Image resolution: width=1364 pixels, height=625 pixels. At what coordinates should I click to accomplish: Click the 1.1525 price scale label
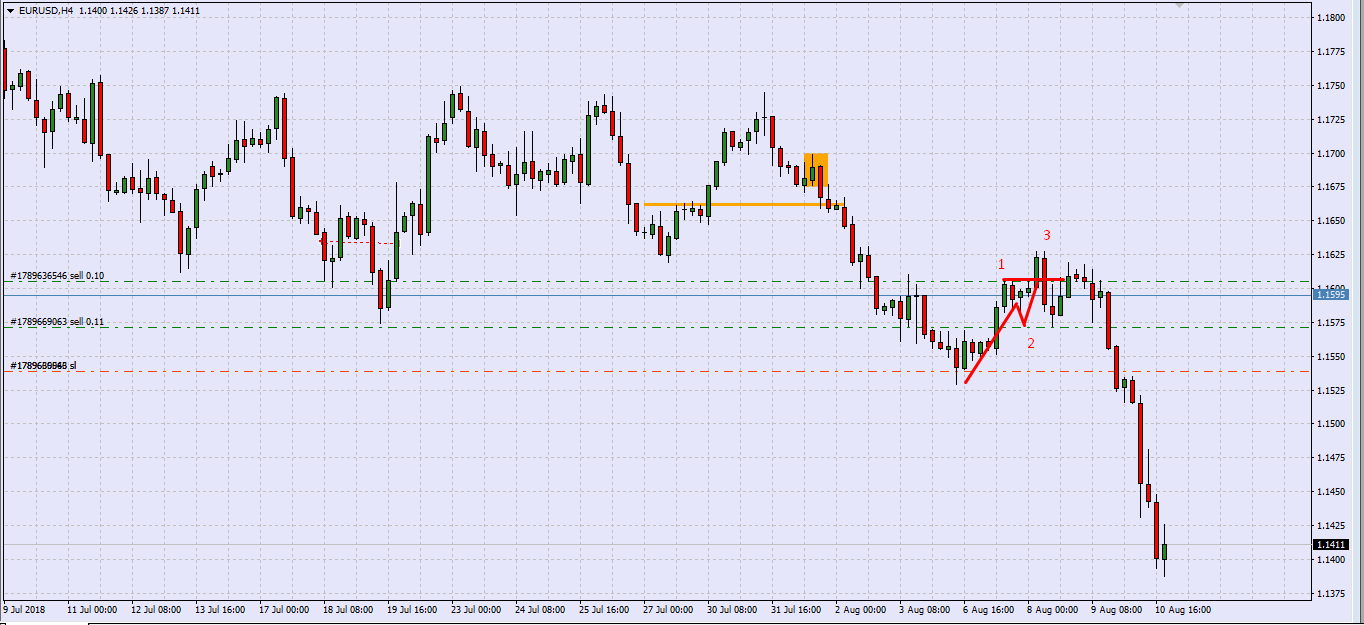click(x=1331, y=390)
